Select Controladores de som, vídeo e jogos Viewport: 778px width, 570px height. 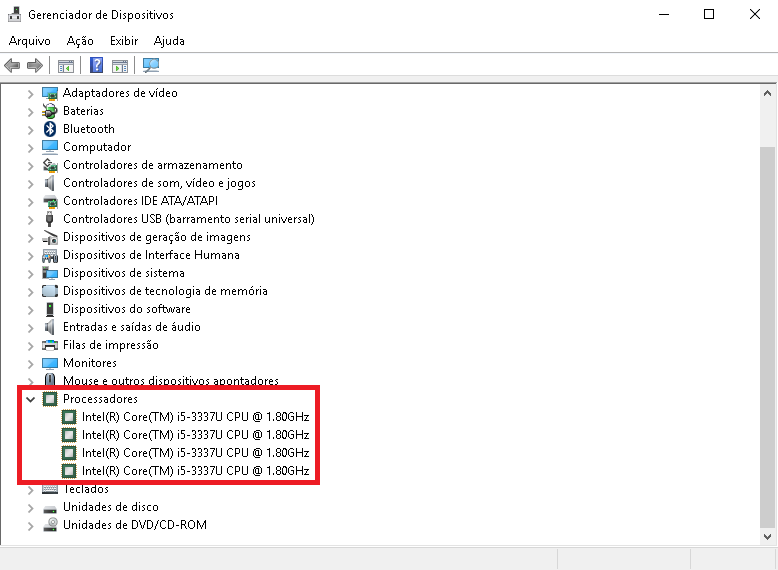159,183
